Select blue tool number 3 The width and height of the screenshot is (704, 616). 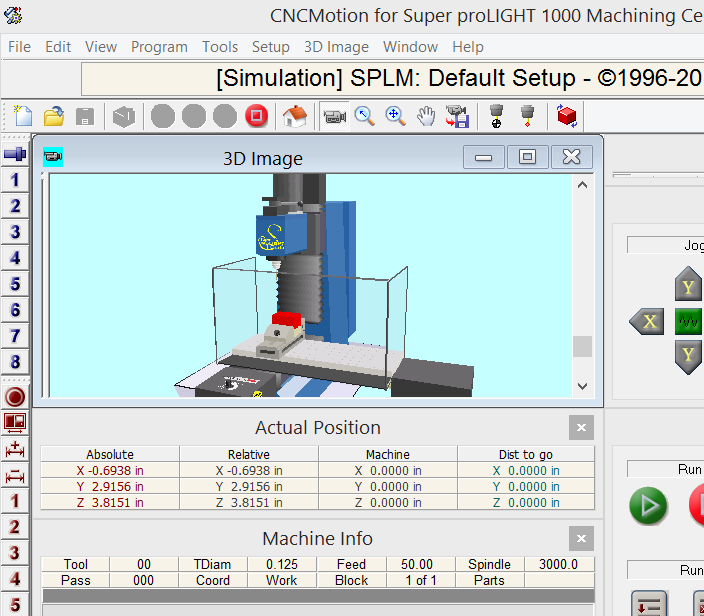coord(15,232)
